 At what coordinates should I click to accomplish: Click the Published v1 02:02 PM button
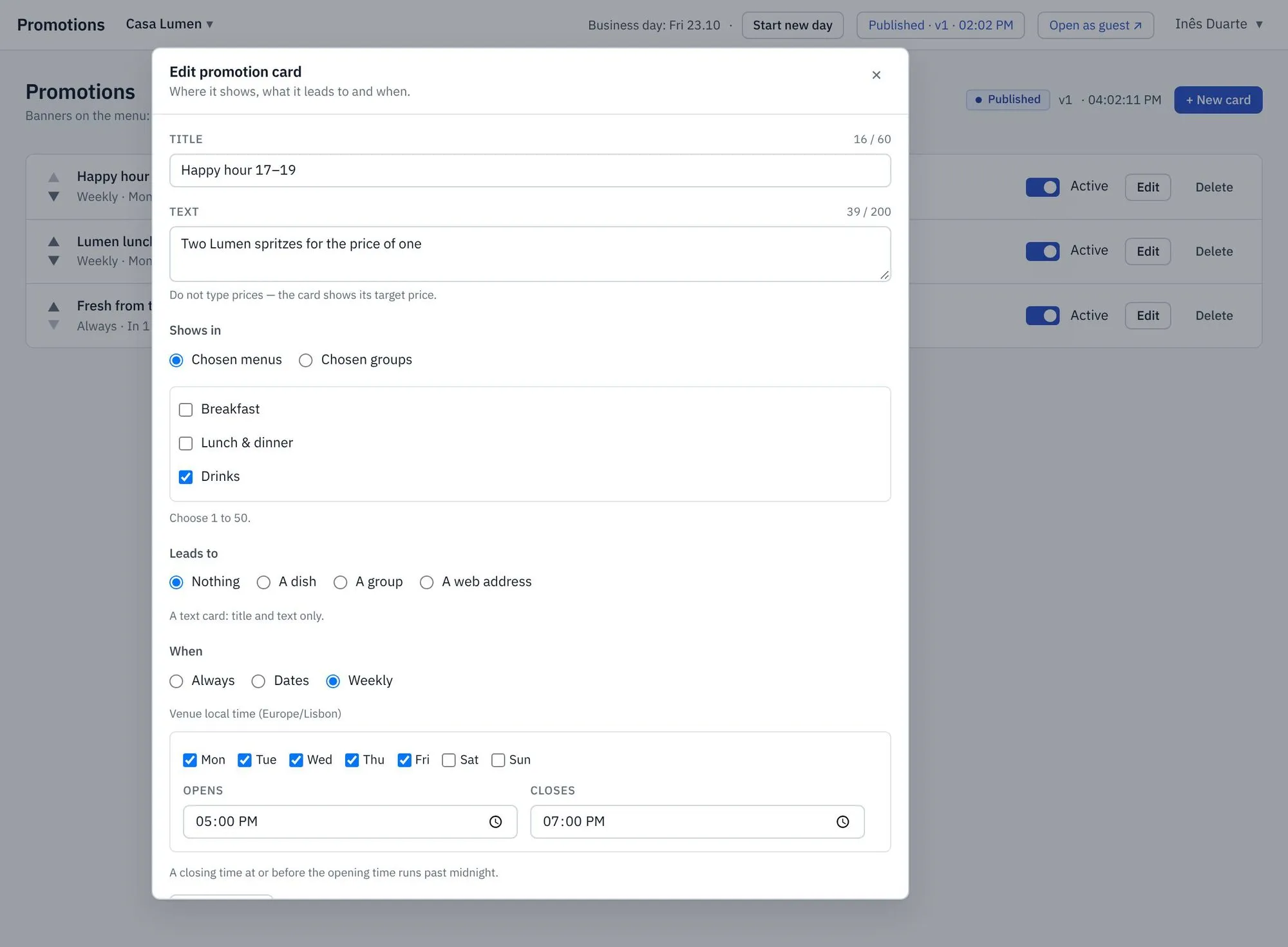pos(940,25)
